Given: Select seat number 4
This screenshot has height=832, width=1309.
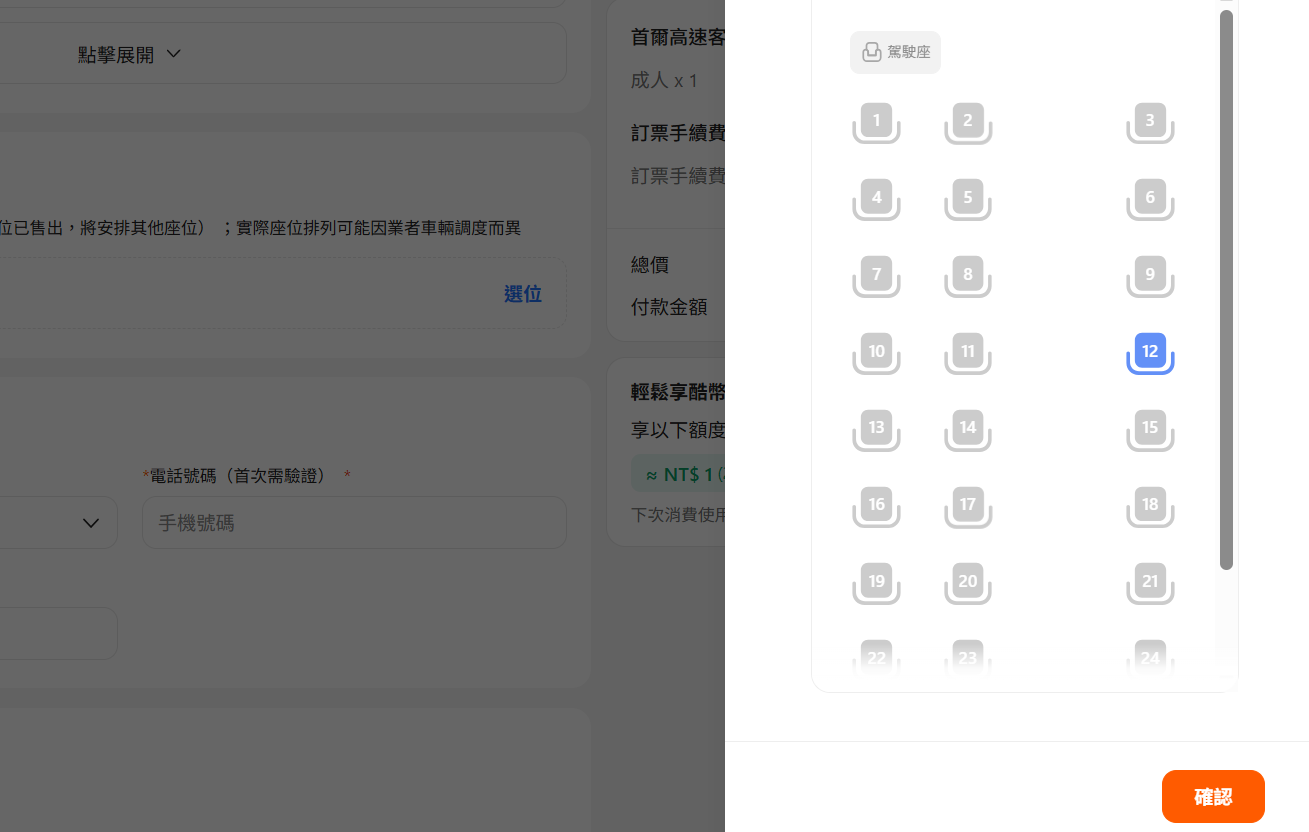Looking at the screenshot, I should (x=876, y=199).
